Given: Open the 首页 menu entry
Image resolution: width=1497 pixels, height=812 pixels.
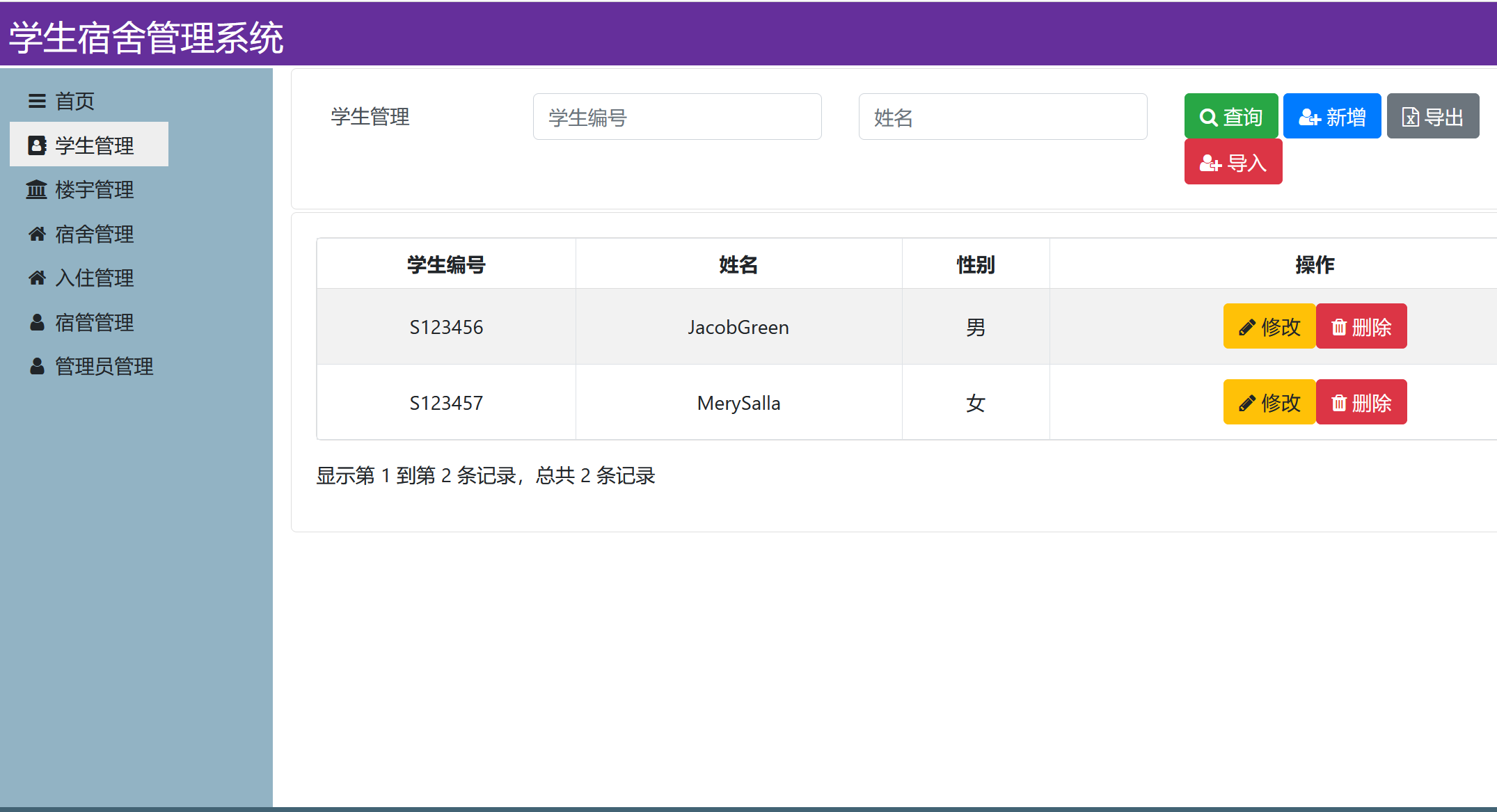Looking at the screenshot, I should point(75,101).
